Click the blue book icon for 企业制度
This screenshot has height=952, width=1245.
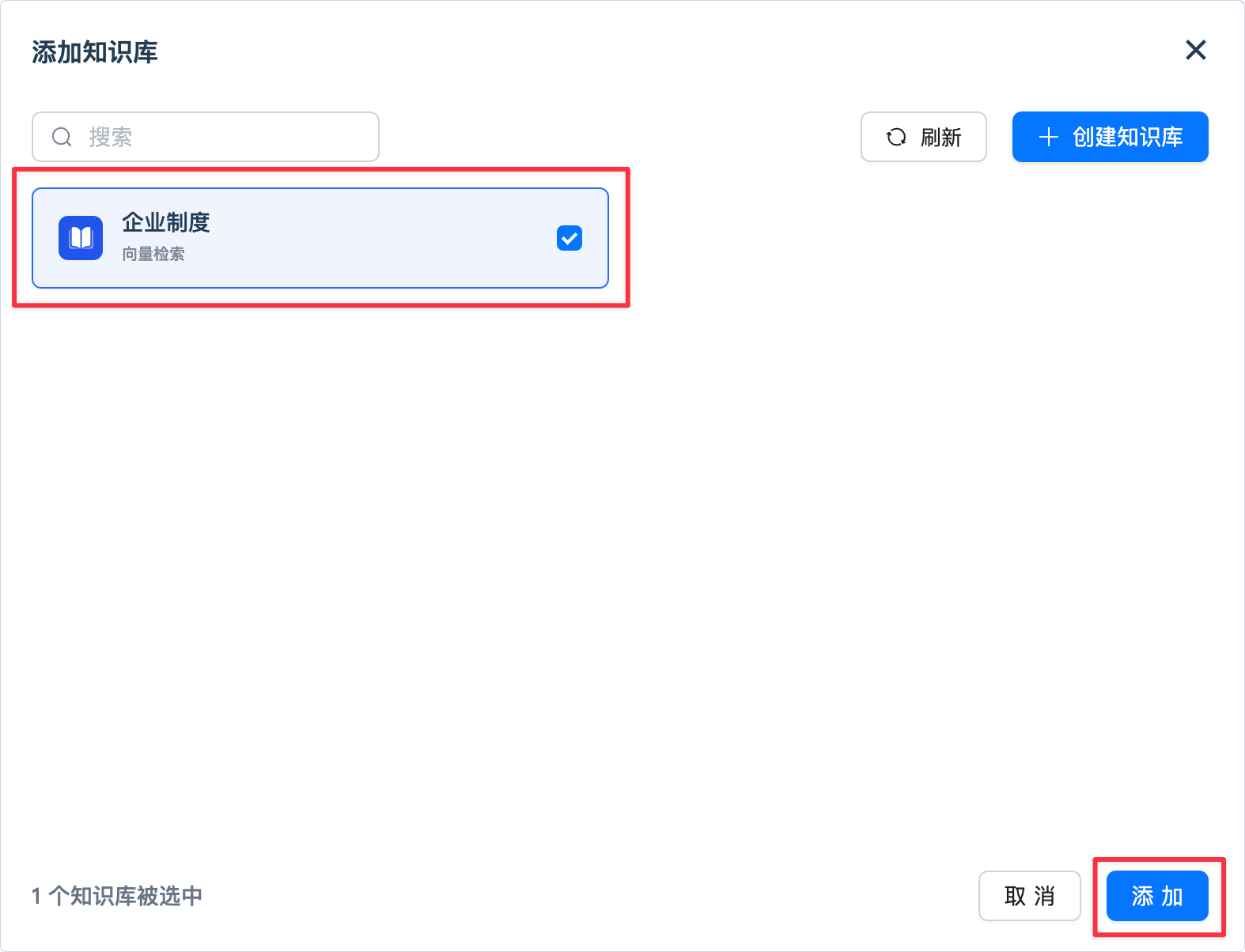81,238
